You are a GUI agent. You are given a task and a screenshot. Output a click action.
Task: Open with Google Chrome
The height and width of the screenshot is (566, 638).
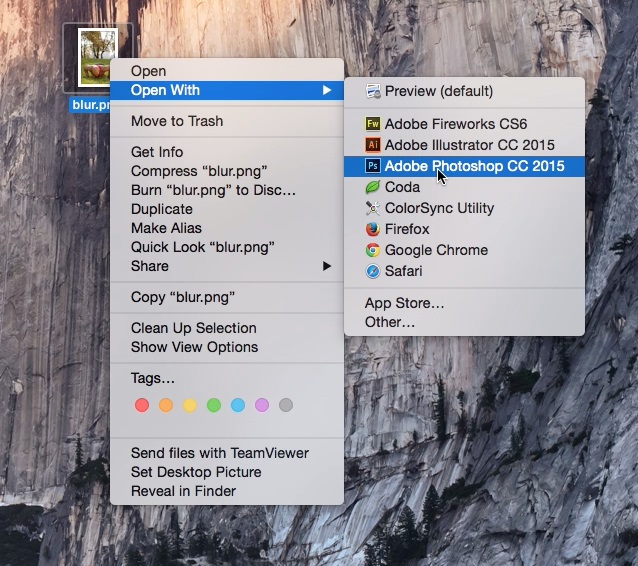(464, 250)
